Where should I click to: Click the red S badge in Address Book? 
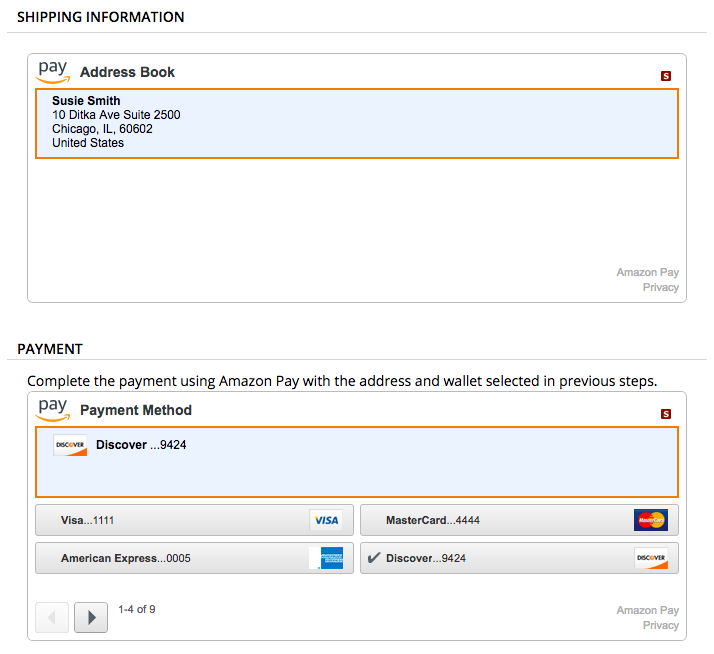[666, 76]
